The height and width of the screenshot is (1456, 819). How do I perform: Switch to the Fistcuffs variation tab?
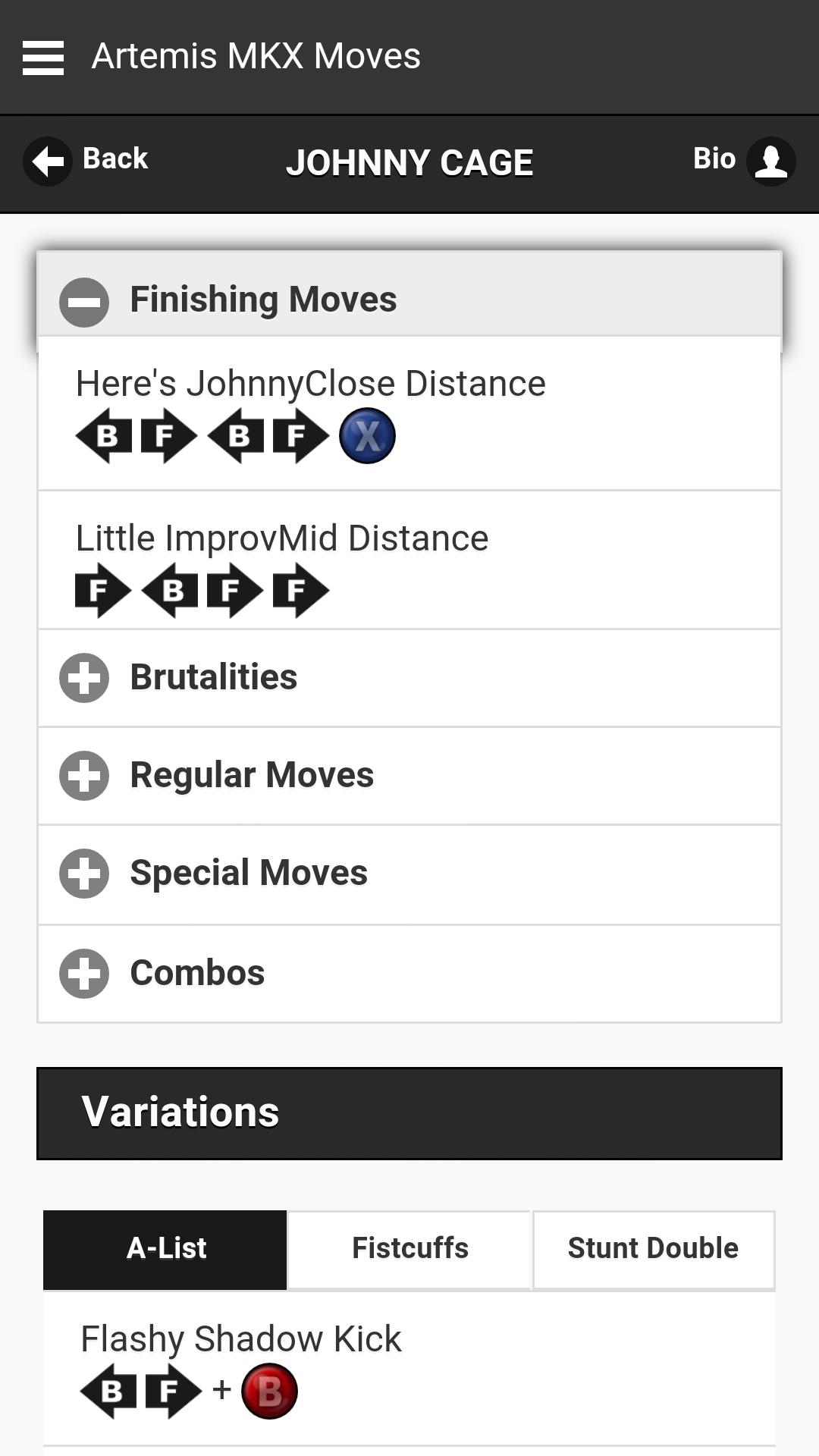click(x=409, y=1249)
